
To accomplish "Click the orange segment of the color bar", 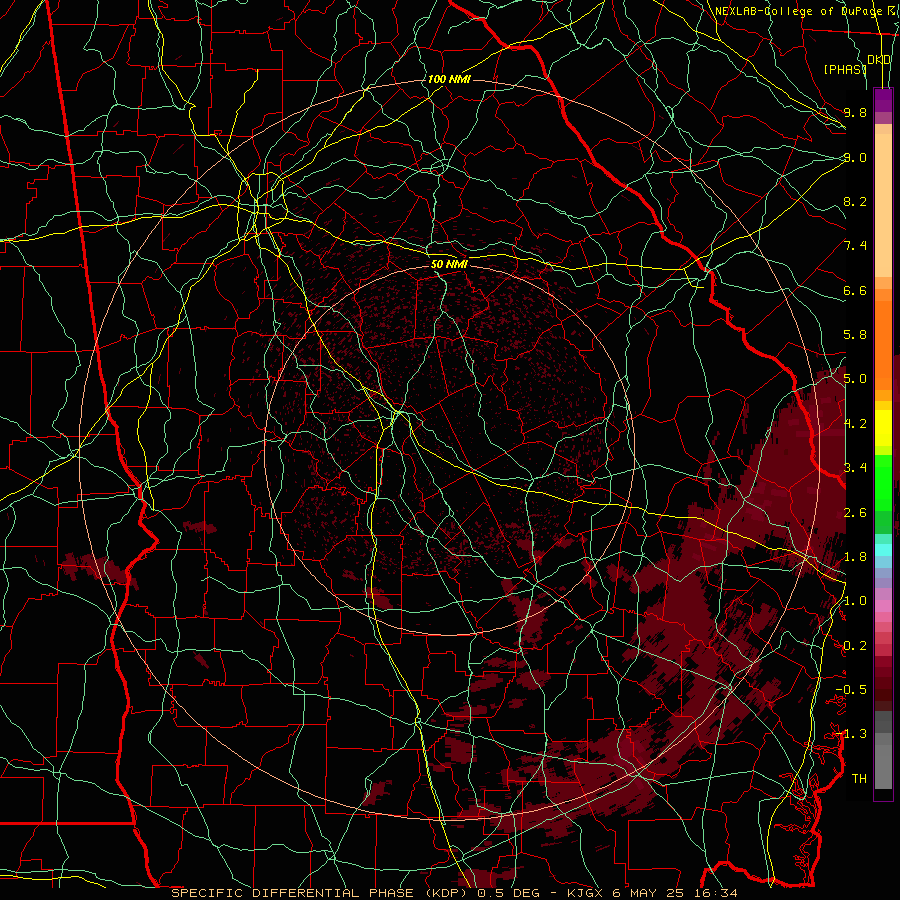I will pos(883,344).
